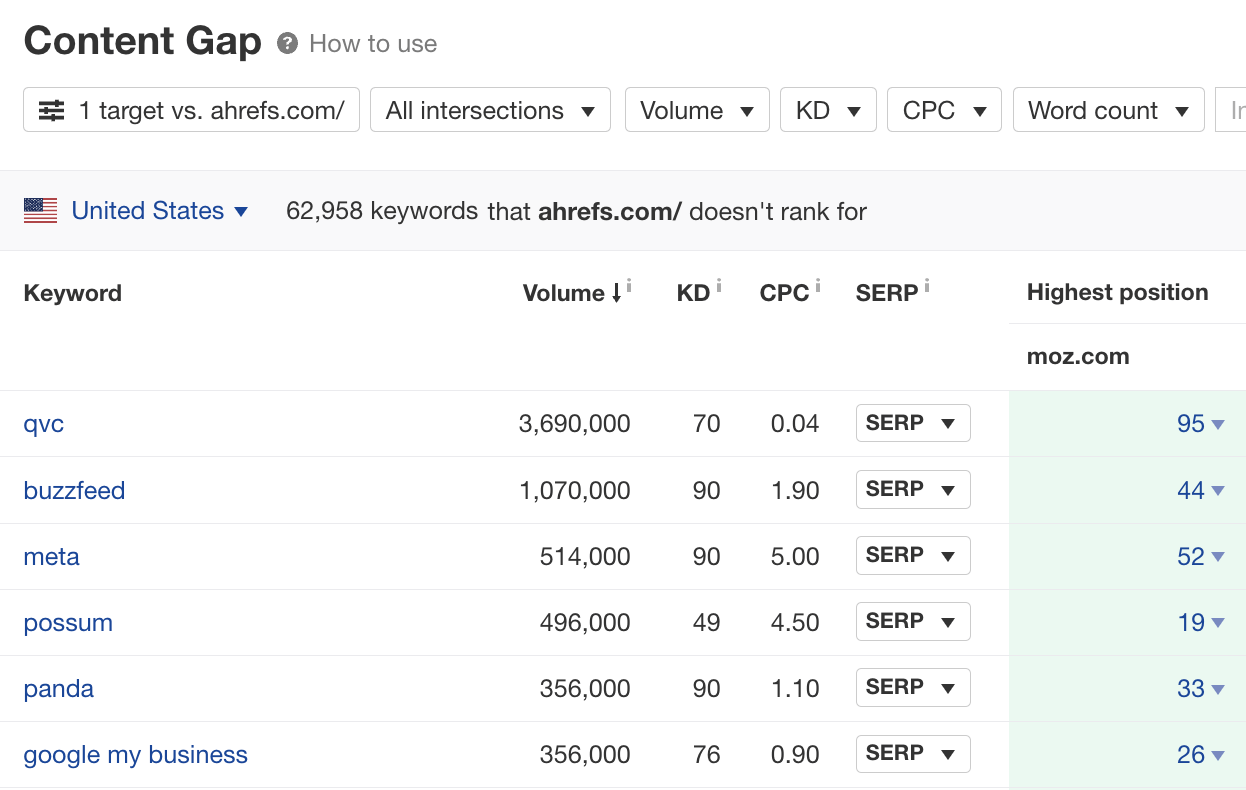Open the google my business keyword link
The height and width of the screenshot is (790, 1246).
click(x=135, y=755)
